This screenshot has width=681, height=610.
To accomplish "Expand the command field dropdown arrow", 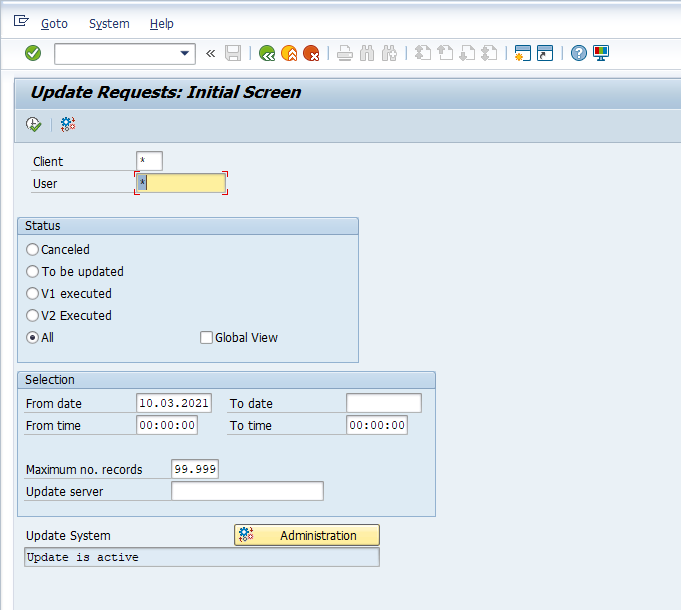I will [x=185, y=53].
